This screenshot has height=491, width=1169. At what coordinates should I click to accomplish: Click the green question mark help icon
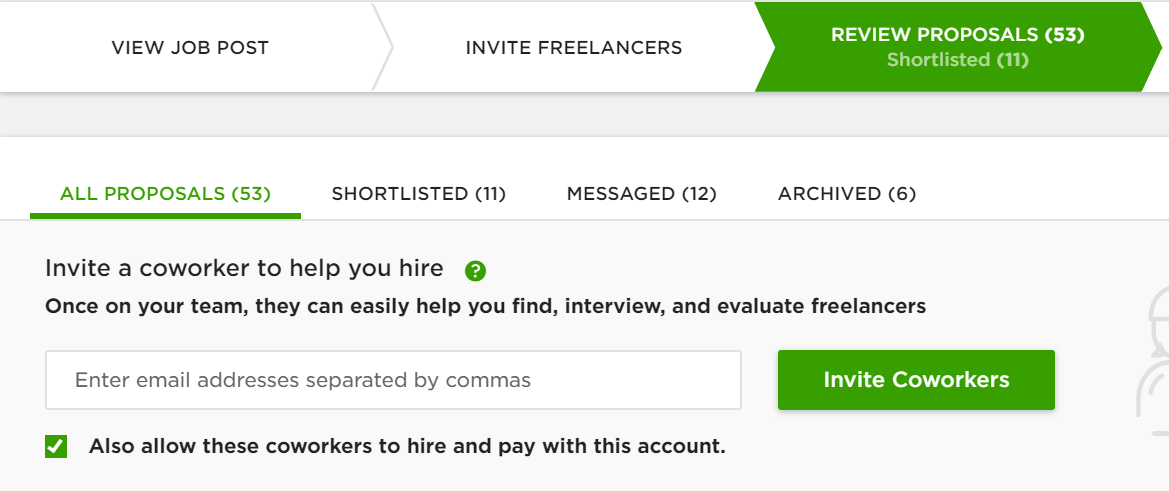(x=475, y=270)
